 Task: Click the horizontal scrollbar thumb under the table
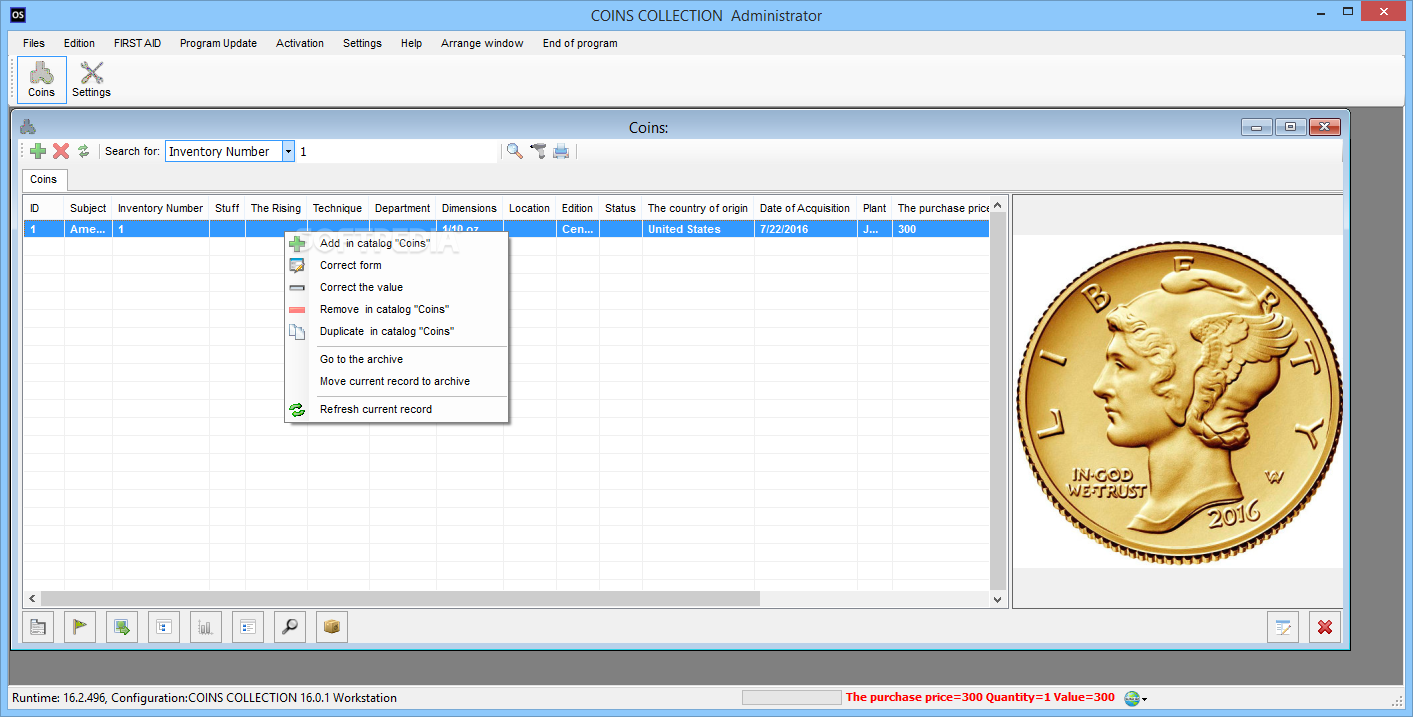400,598
